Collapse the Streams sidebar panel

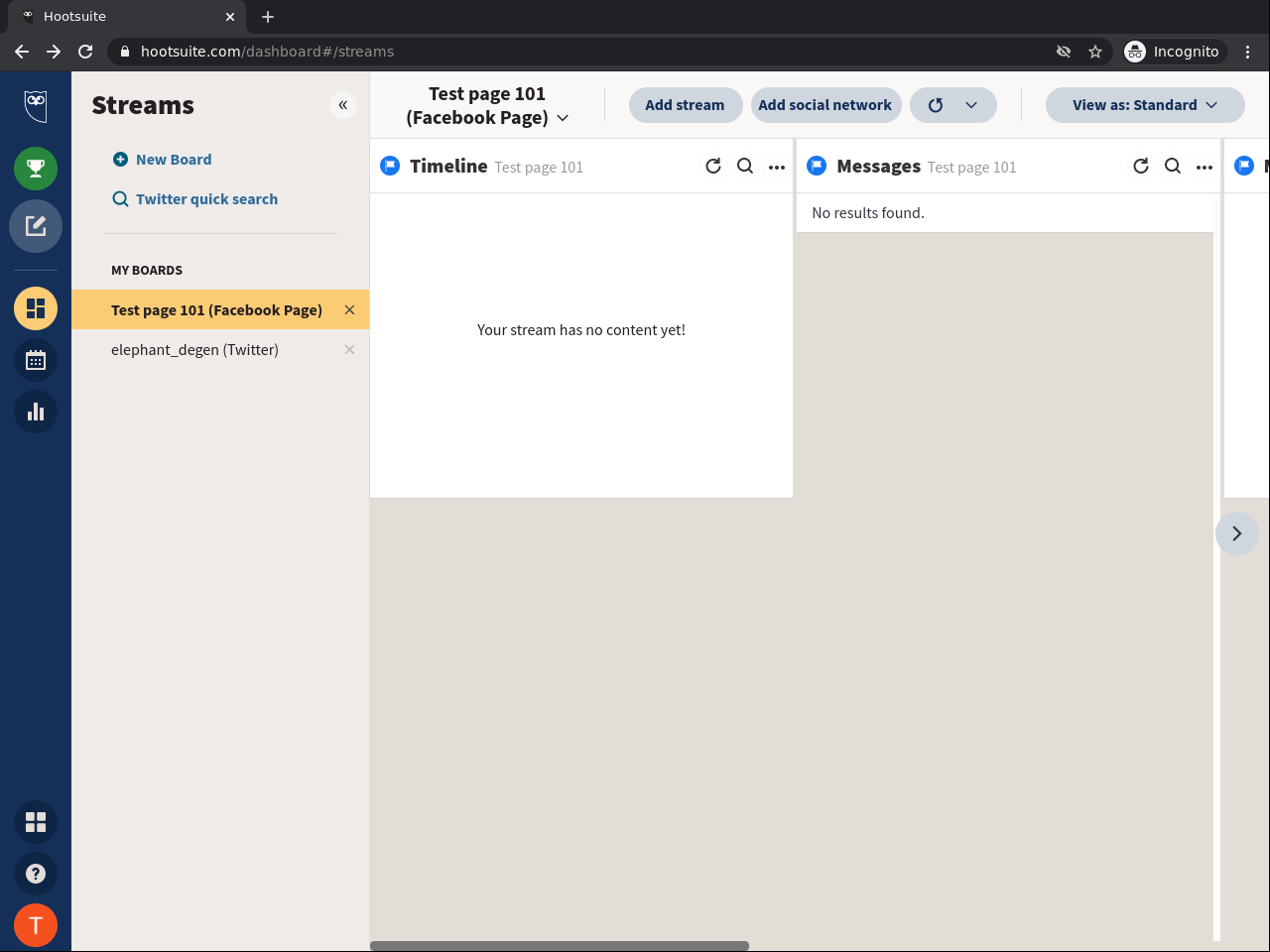[x=343, y=105]
